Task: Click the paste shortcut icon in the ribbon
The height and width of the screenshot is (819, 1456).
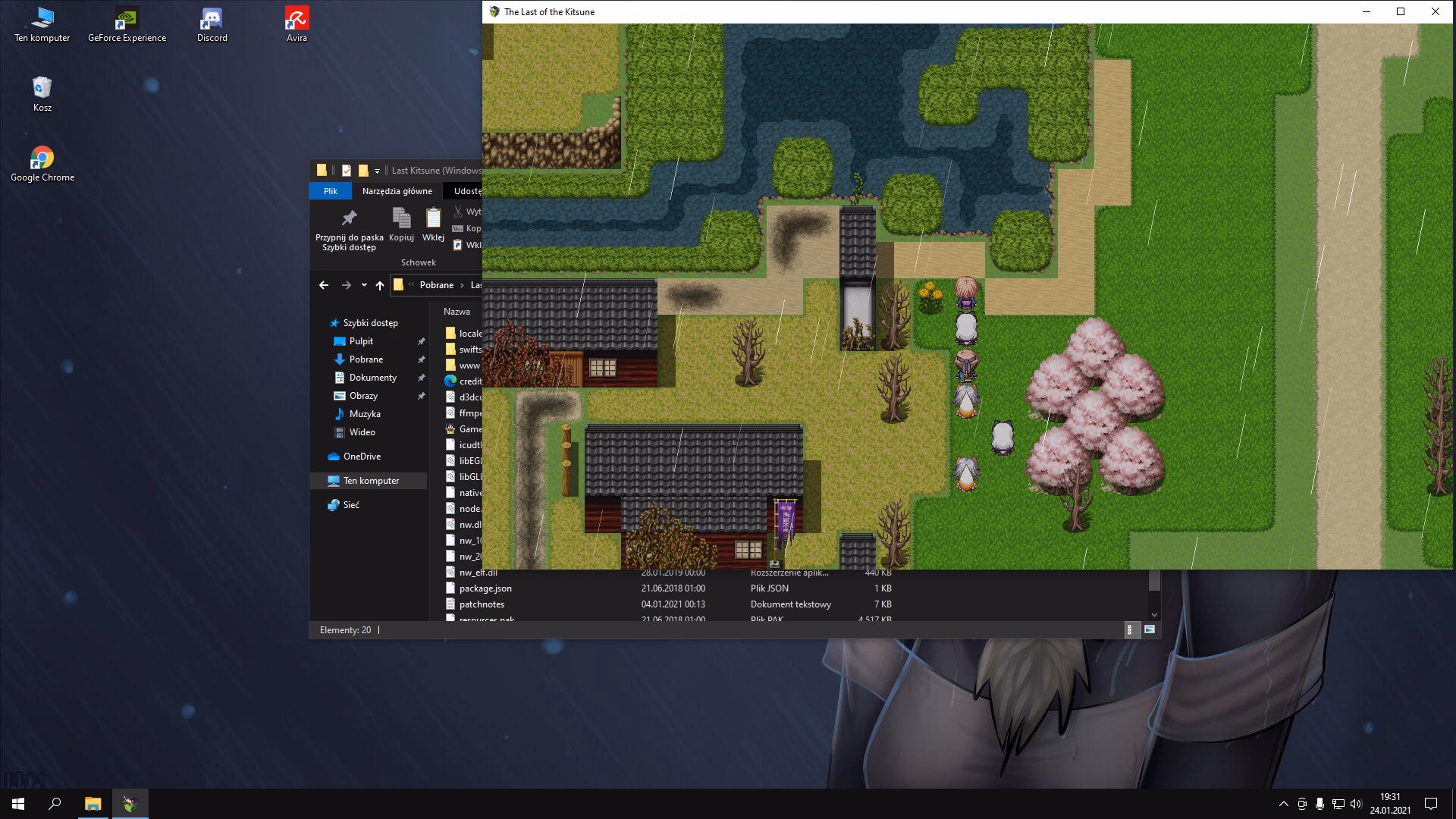Action: [x=458, y=245]
